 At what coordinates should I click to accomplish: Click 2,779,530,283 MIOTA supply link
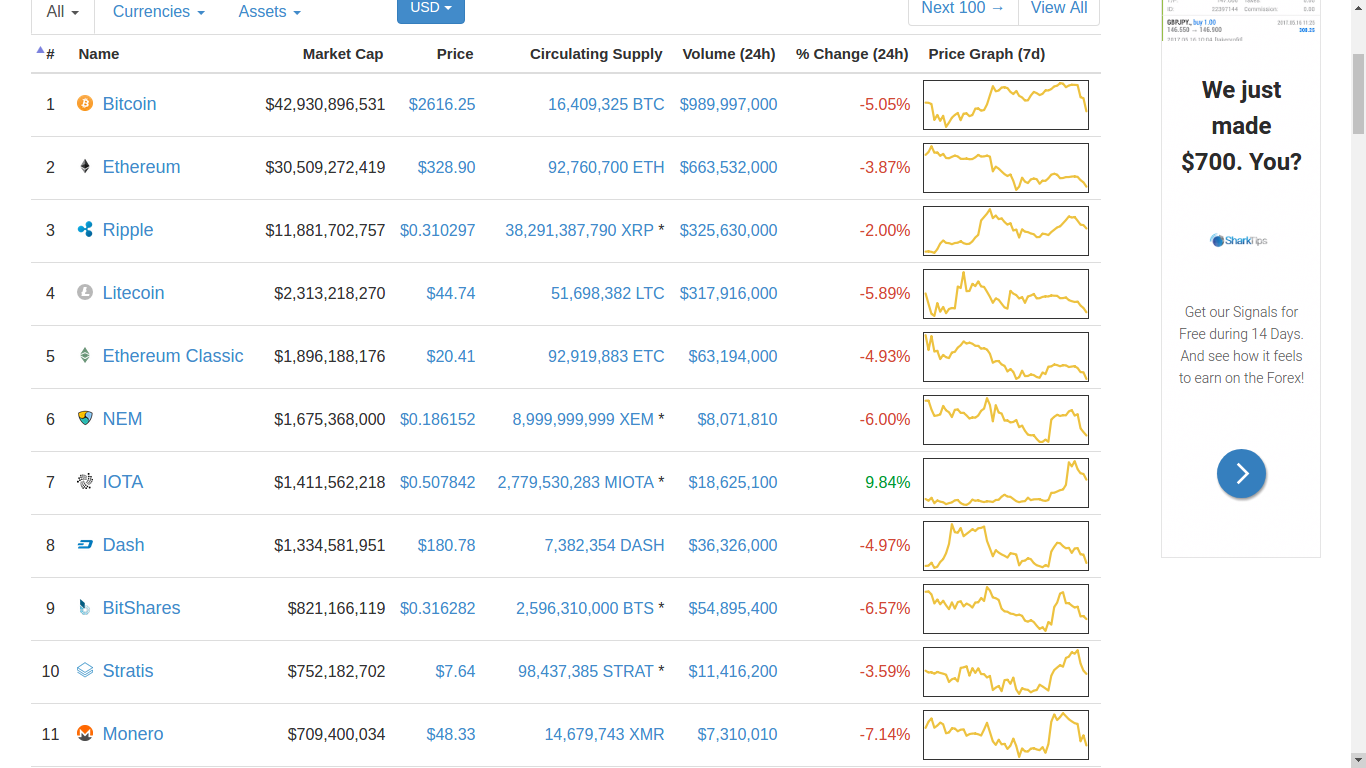[576, 482]
